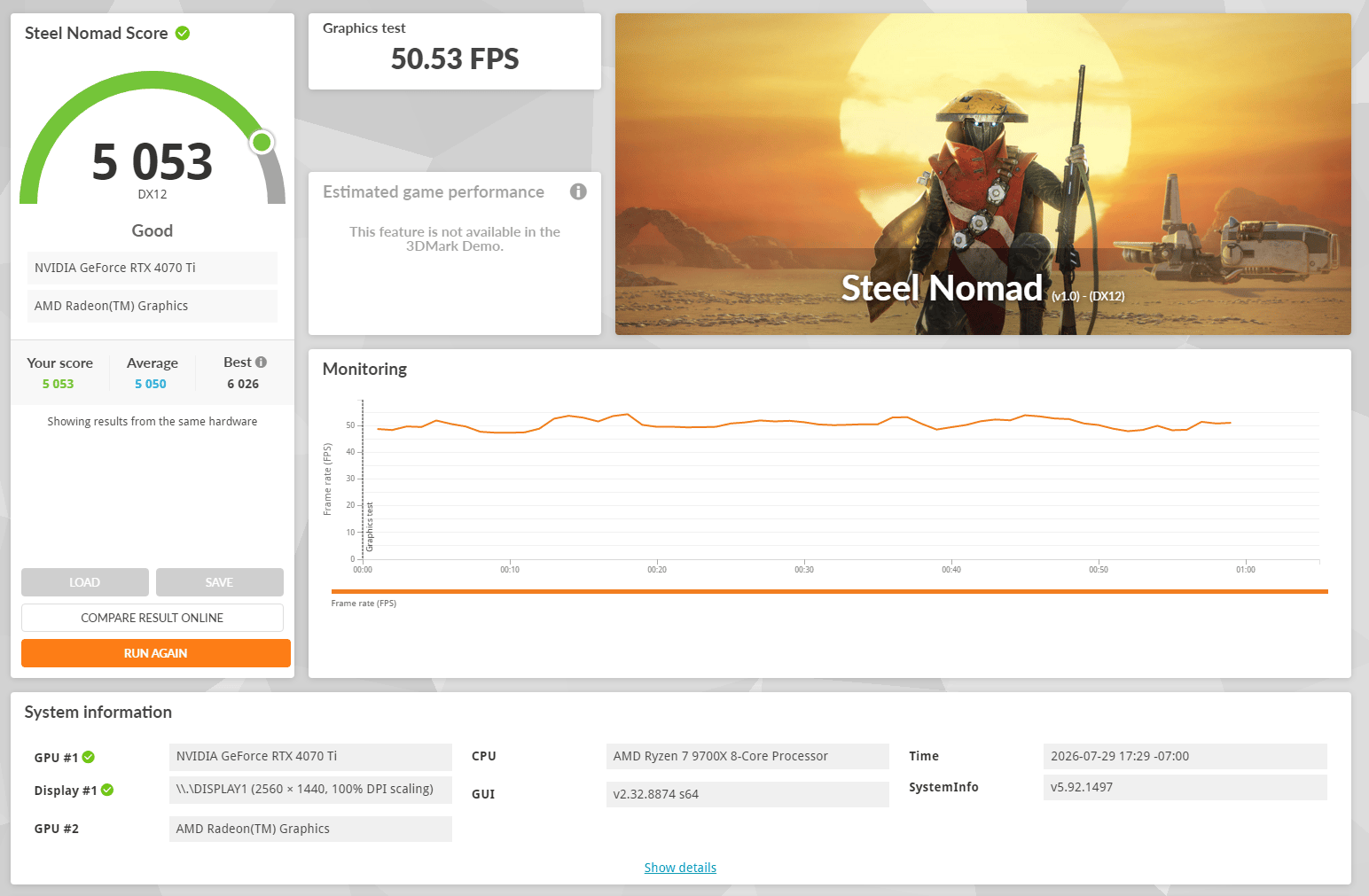Click the "Showing results from the same hardware" note
The image size is (1369, 896).
(153, 422)
